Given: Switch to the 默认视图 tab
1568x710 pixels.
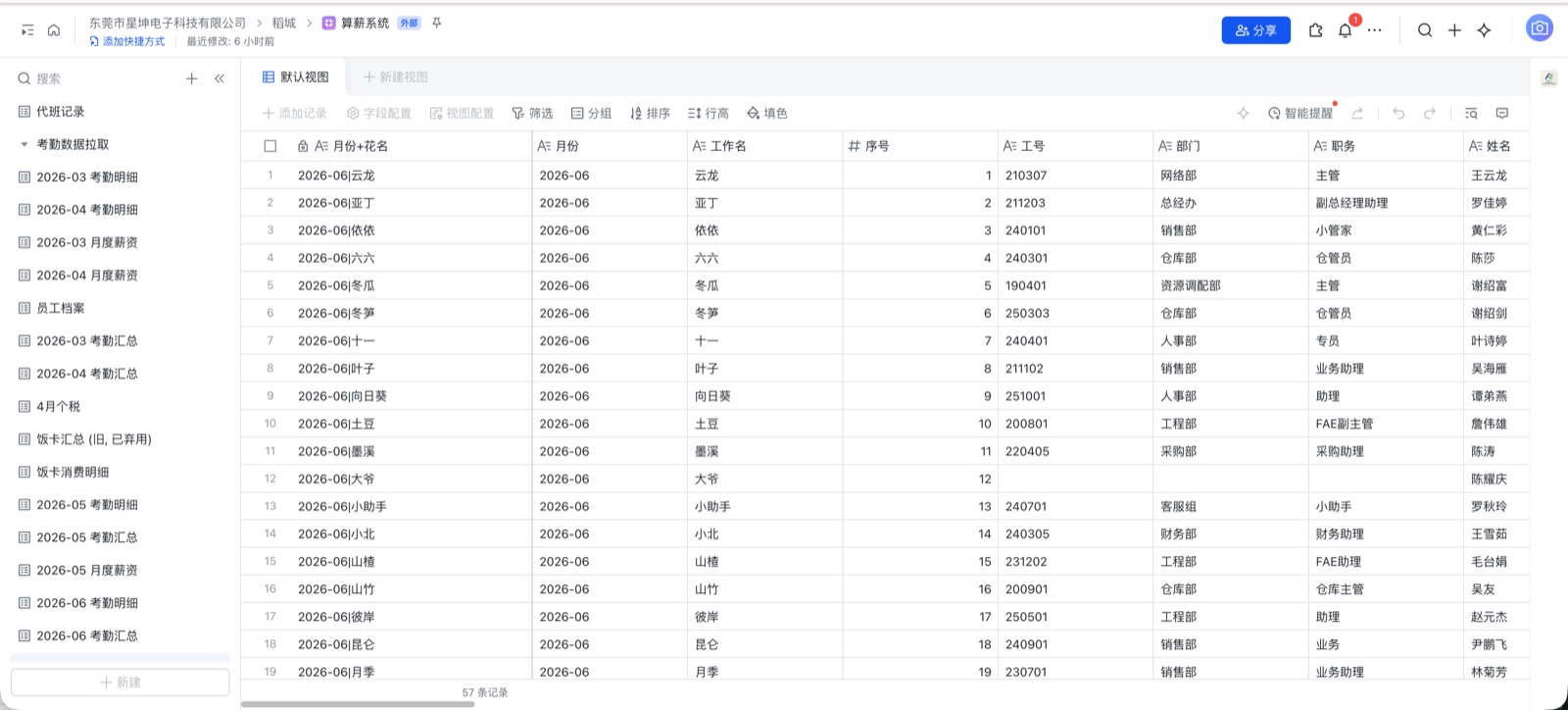Looking at the screenshot, I should [x=296, y=77].
